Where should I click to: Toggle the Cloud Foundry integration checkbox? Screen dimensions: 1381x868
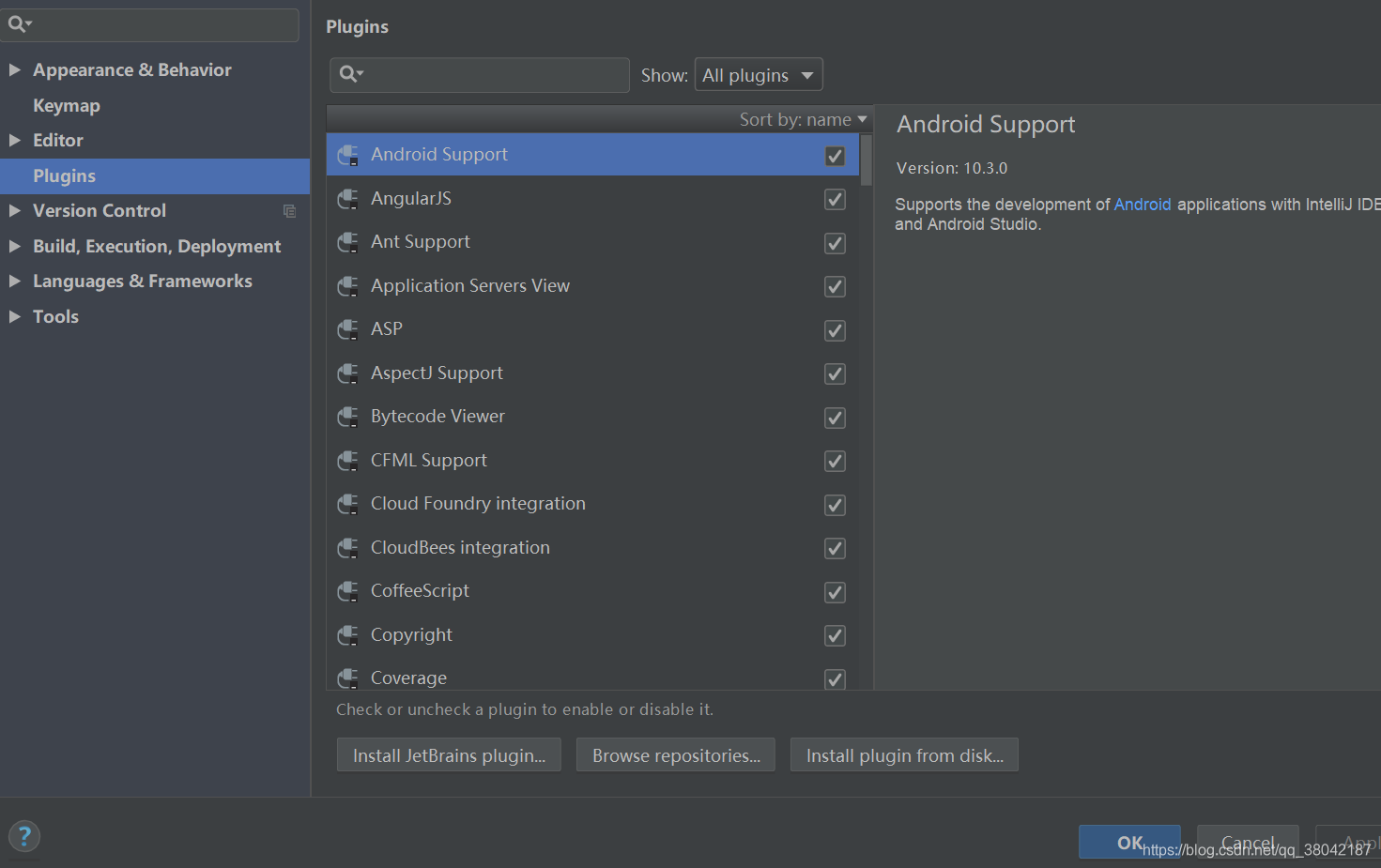pos(835,505)
